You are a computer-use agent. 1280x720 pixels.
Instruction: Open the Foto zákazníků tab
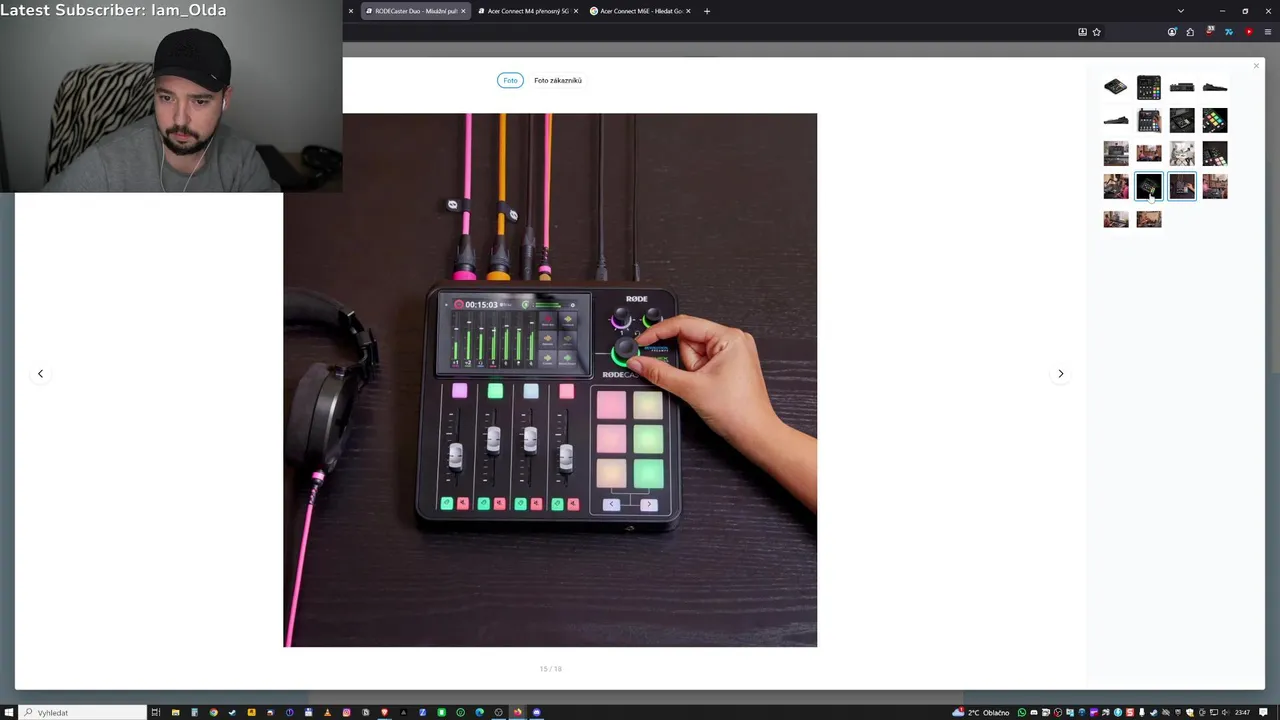point(558,80)
